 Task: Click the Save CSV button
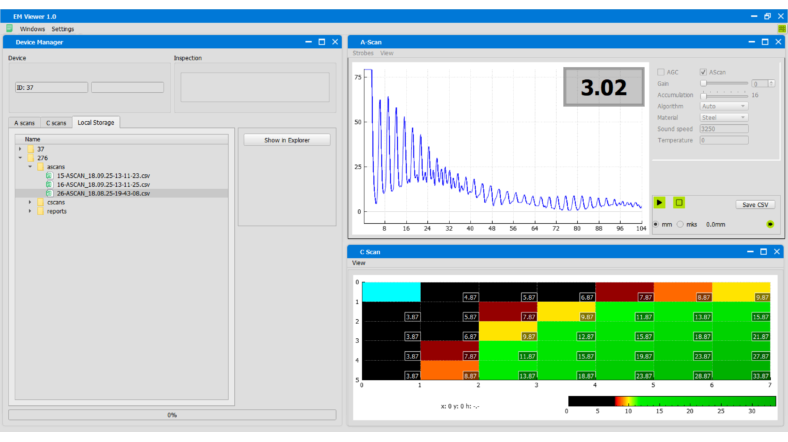[x=755, y=204]
